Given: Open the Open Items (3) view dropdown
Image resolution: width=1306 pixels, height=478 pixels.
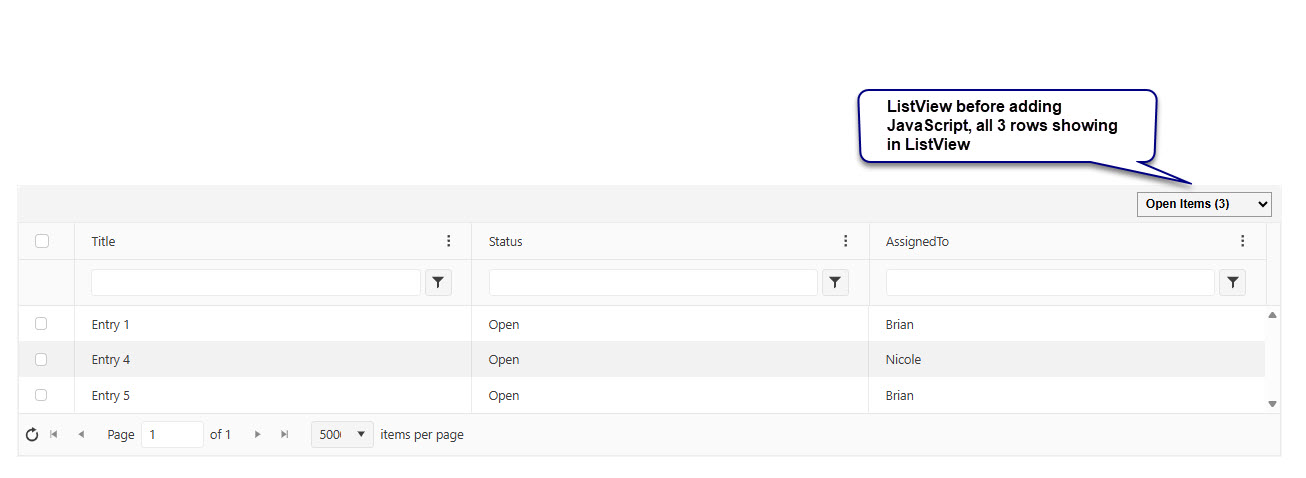Looking at the screenshot, I should pyautogui.click(x=1203, y=204).
